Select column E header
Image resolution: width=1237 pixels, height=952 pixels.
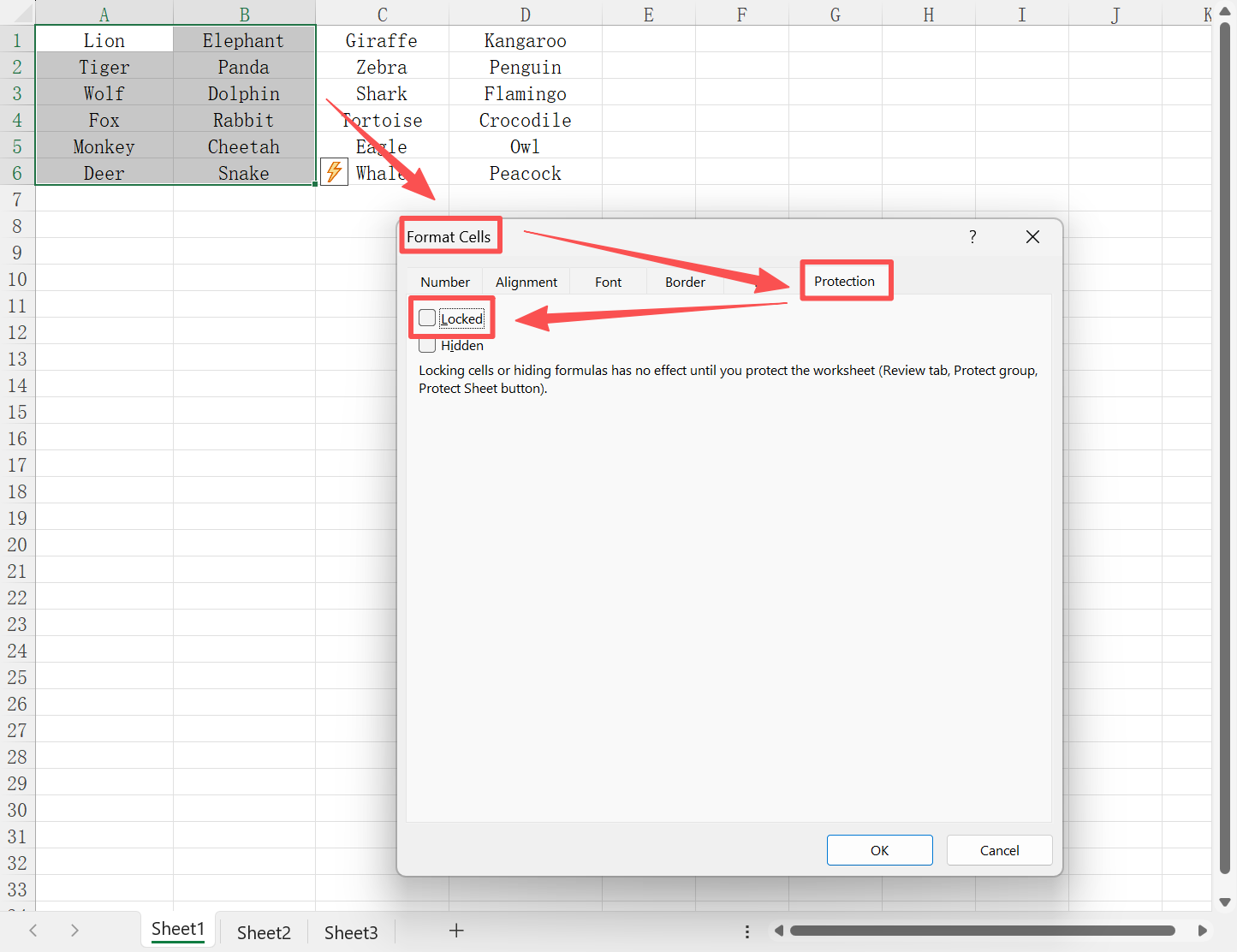(649, 14)
